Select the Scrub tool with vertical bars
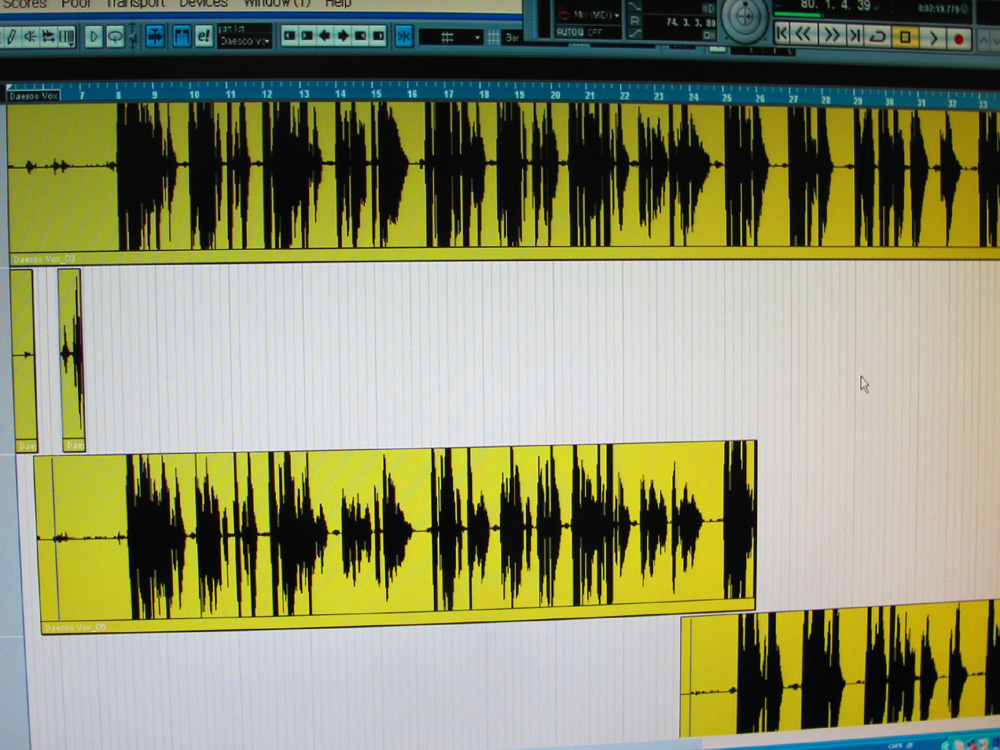This screenshot has height=750, width=1000. point(66,37)
